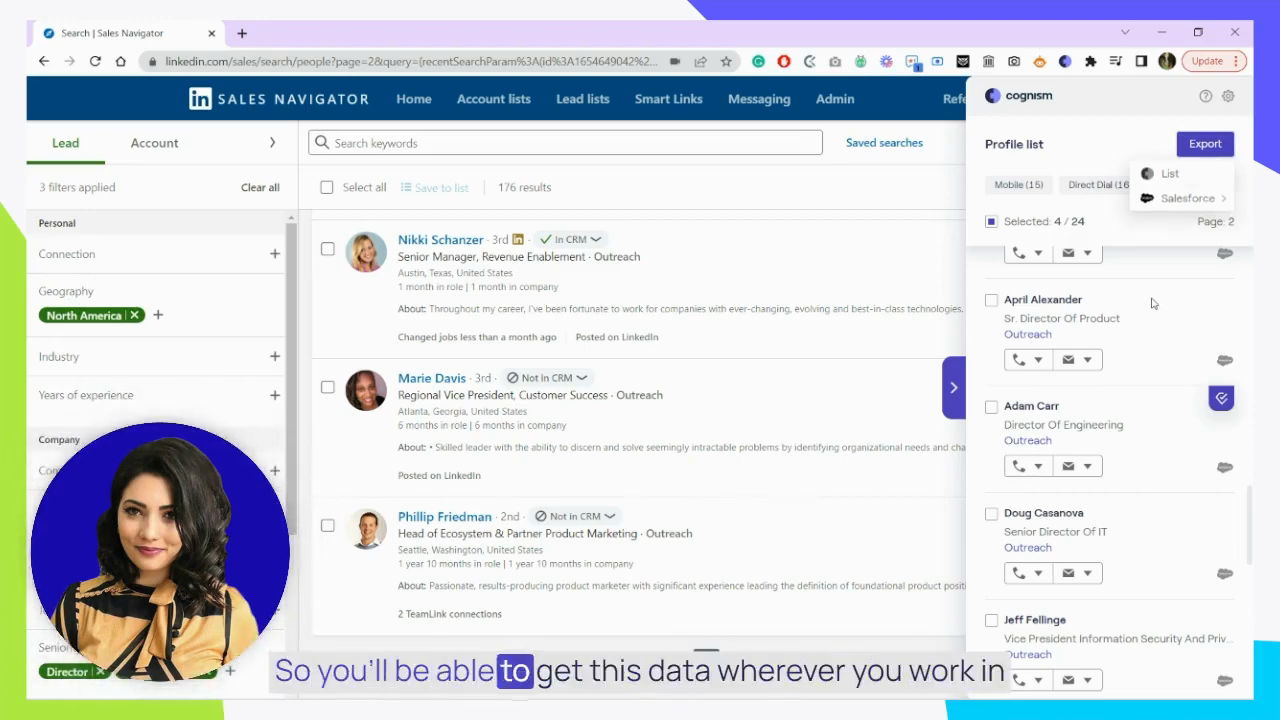This screenshot has width=1280, height=720.
Task: Click the media control extension icon
Action: pyautogui.click(x=1116, y=61)
